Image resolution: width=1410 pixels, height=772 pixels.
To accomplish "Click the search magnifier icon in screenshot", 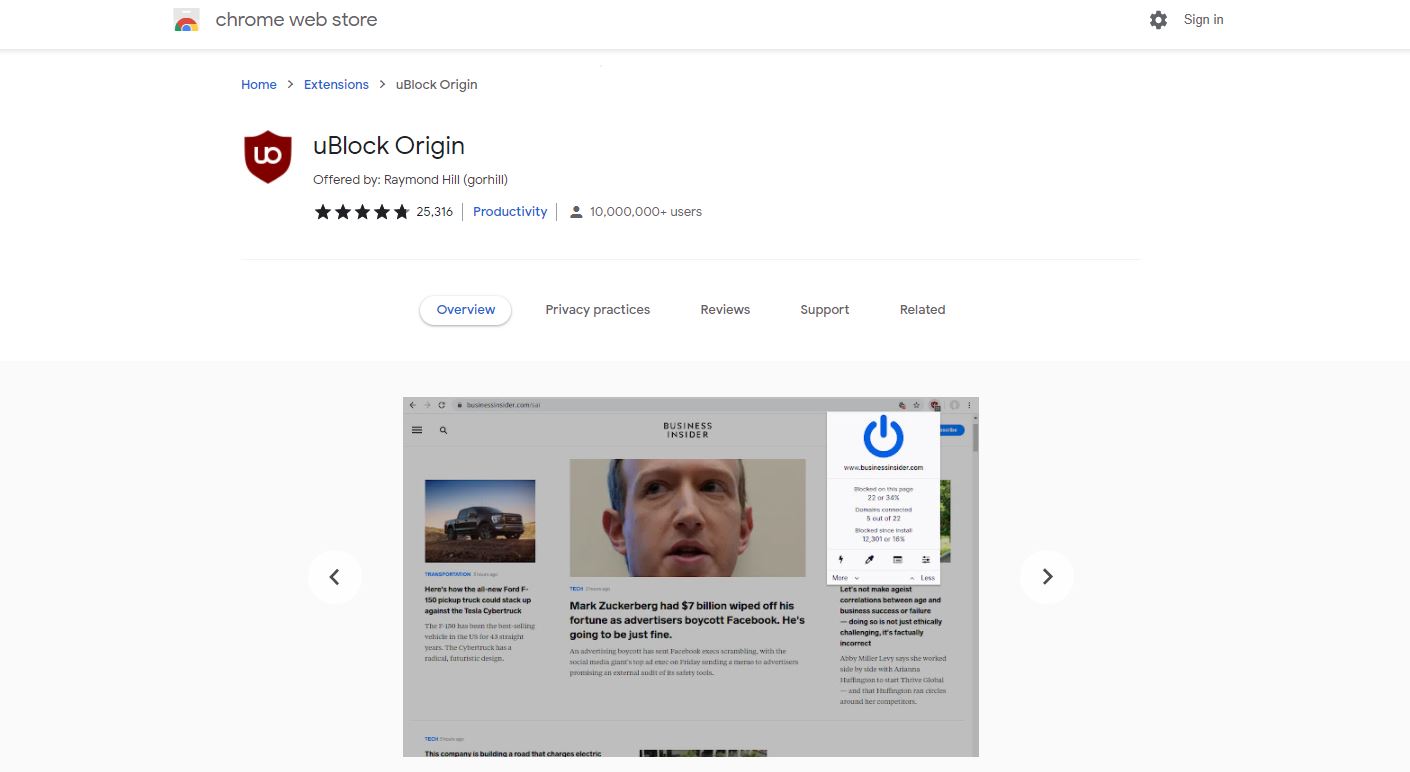I will click(444, 430).
